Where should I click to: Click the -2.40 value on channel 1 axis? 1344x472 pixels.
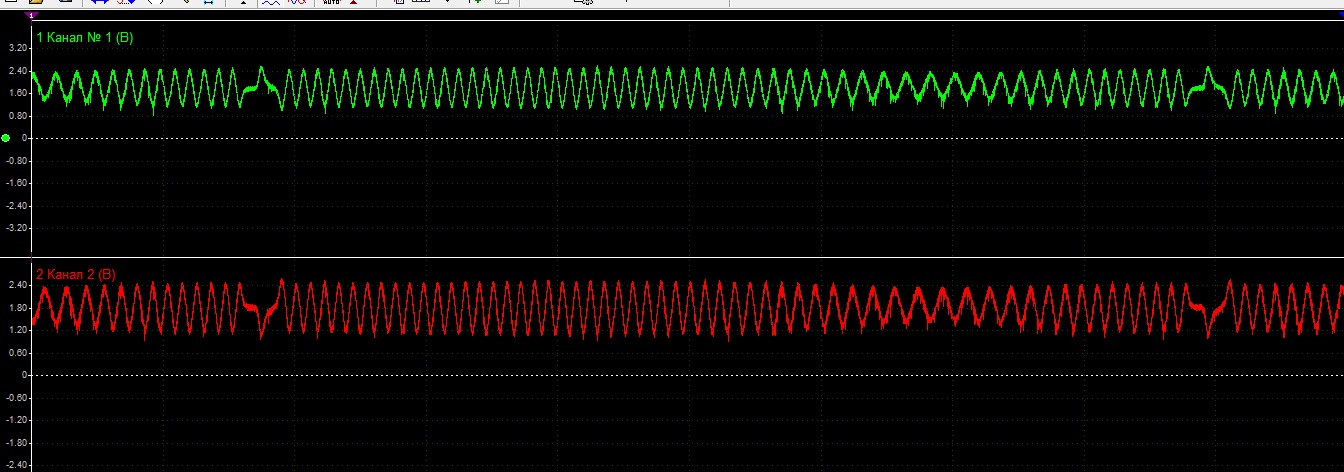coord(15,205)
